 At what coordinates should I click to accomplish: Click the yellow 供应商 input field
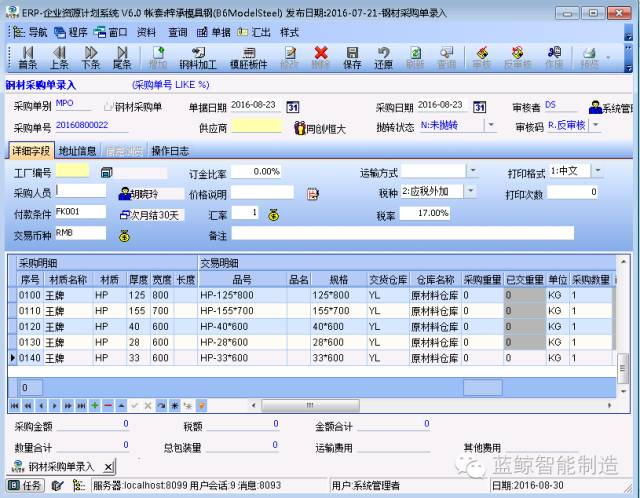click(x=257, y=126)
